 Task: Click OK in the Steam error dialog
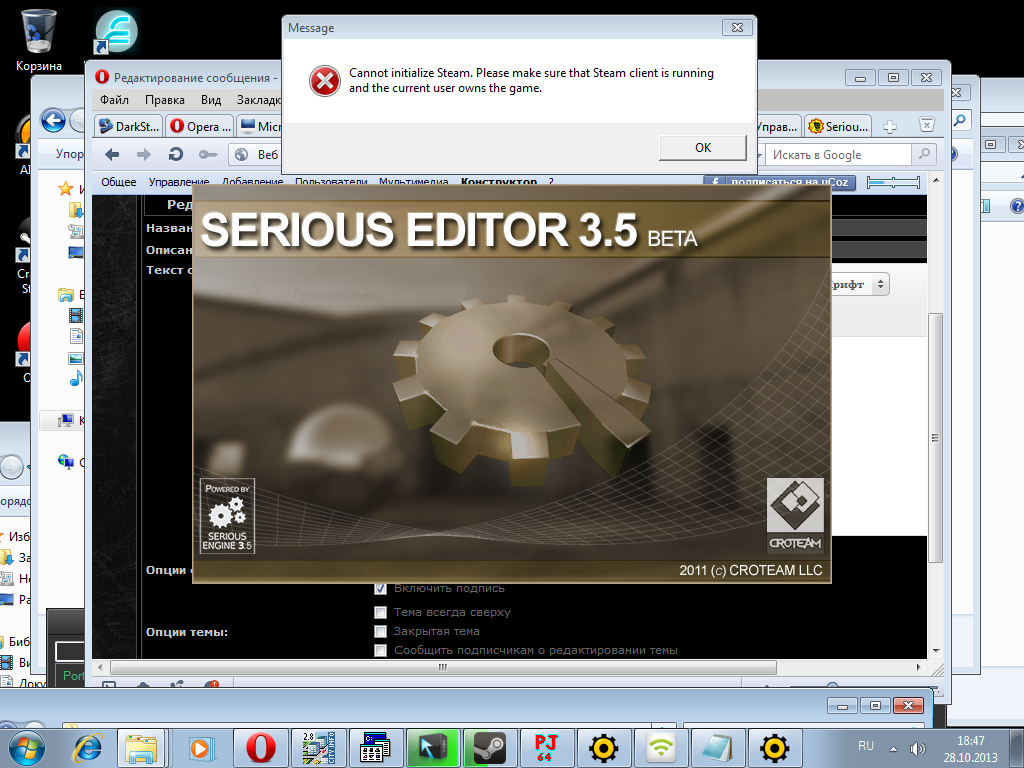coord(703,148)
